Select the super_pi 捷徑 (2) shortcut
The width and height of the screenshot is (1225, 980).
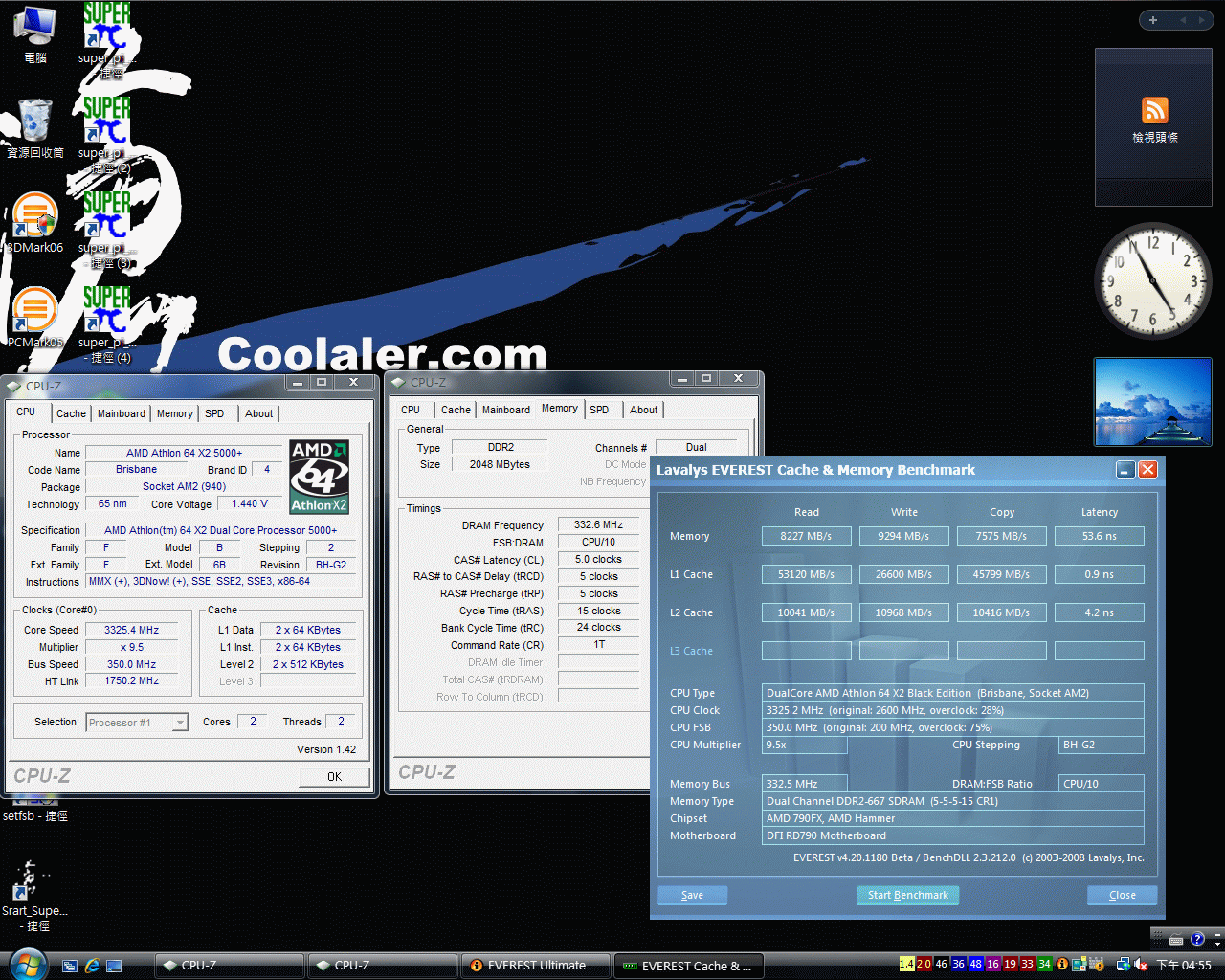pyautogui.click(x=105, y=135)
